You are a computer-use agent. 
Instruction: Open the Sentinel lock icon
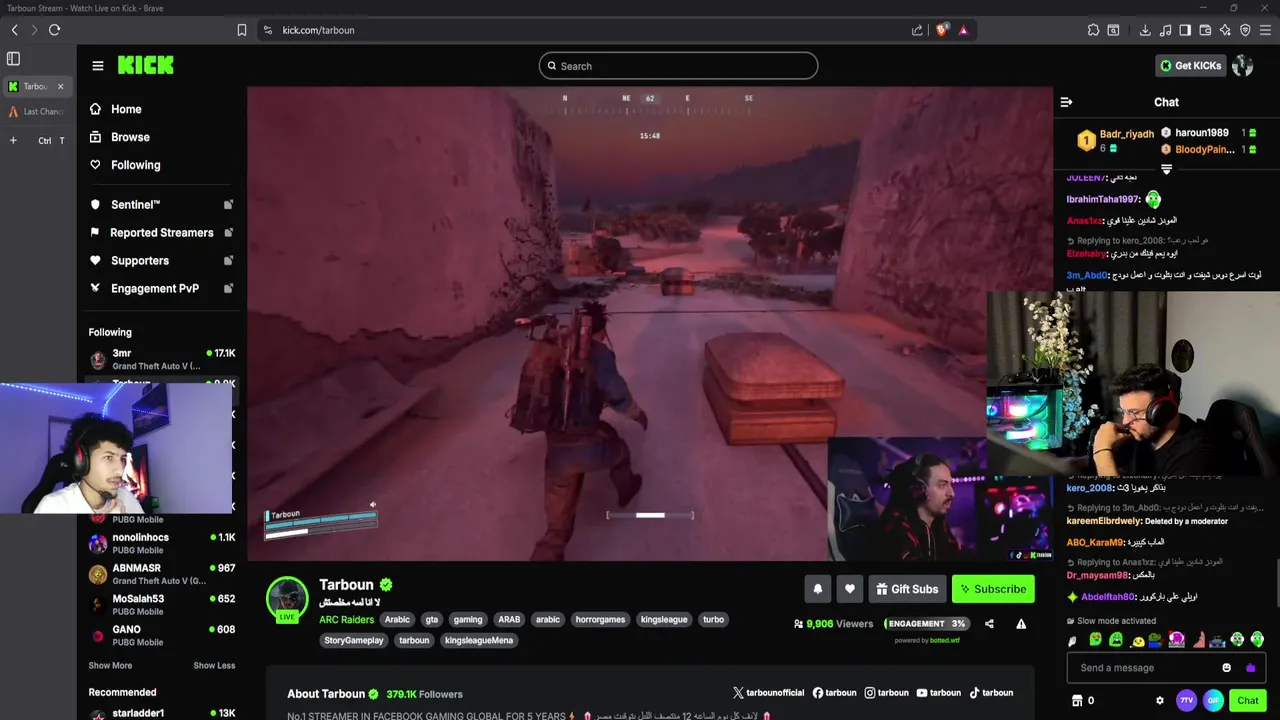click(228, 205)
